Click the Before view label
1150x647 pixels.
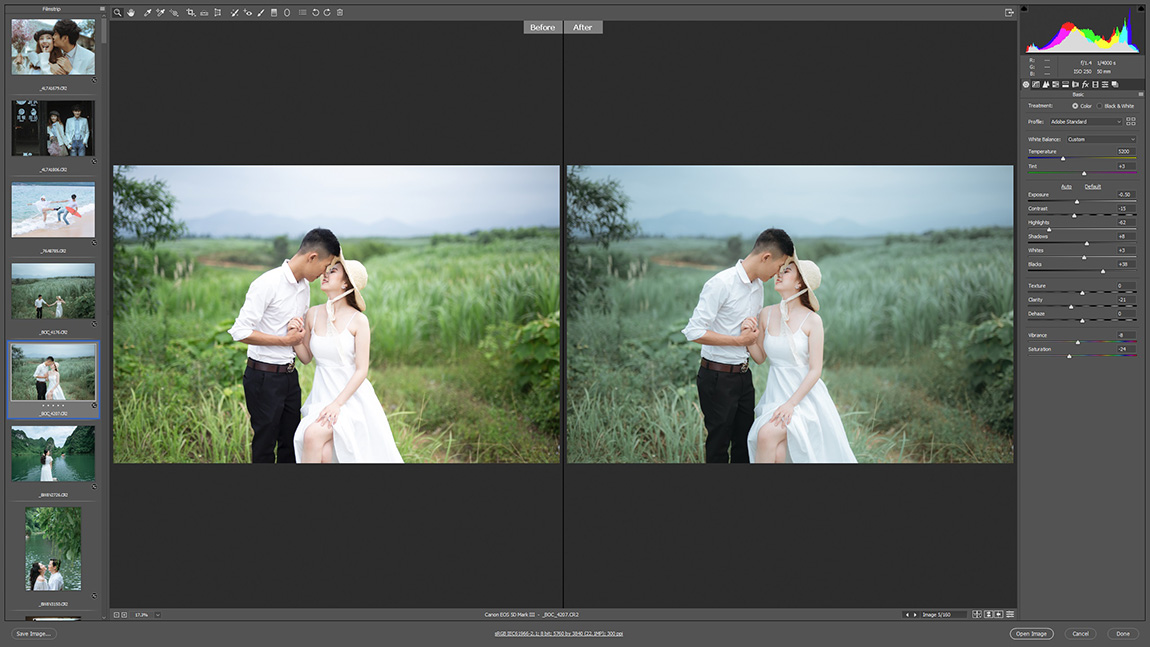tap(542, 28)
